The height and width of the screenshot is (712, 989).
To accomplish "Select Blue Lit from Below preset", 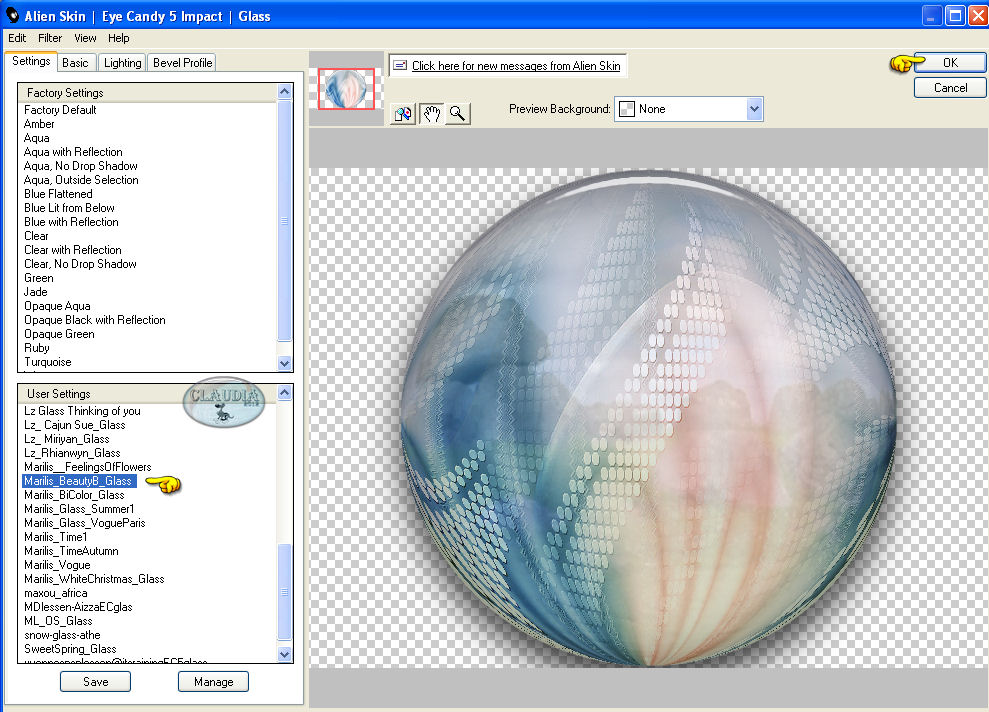I will (69, 207).
